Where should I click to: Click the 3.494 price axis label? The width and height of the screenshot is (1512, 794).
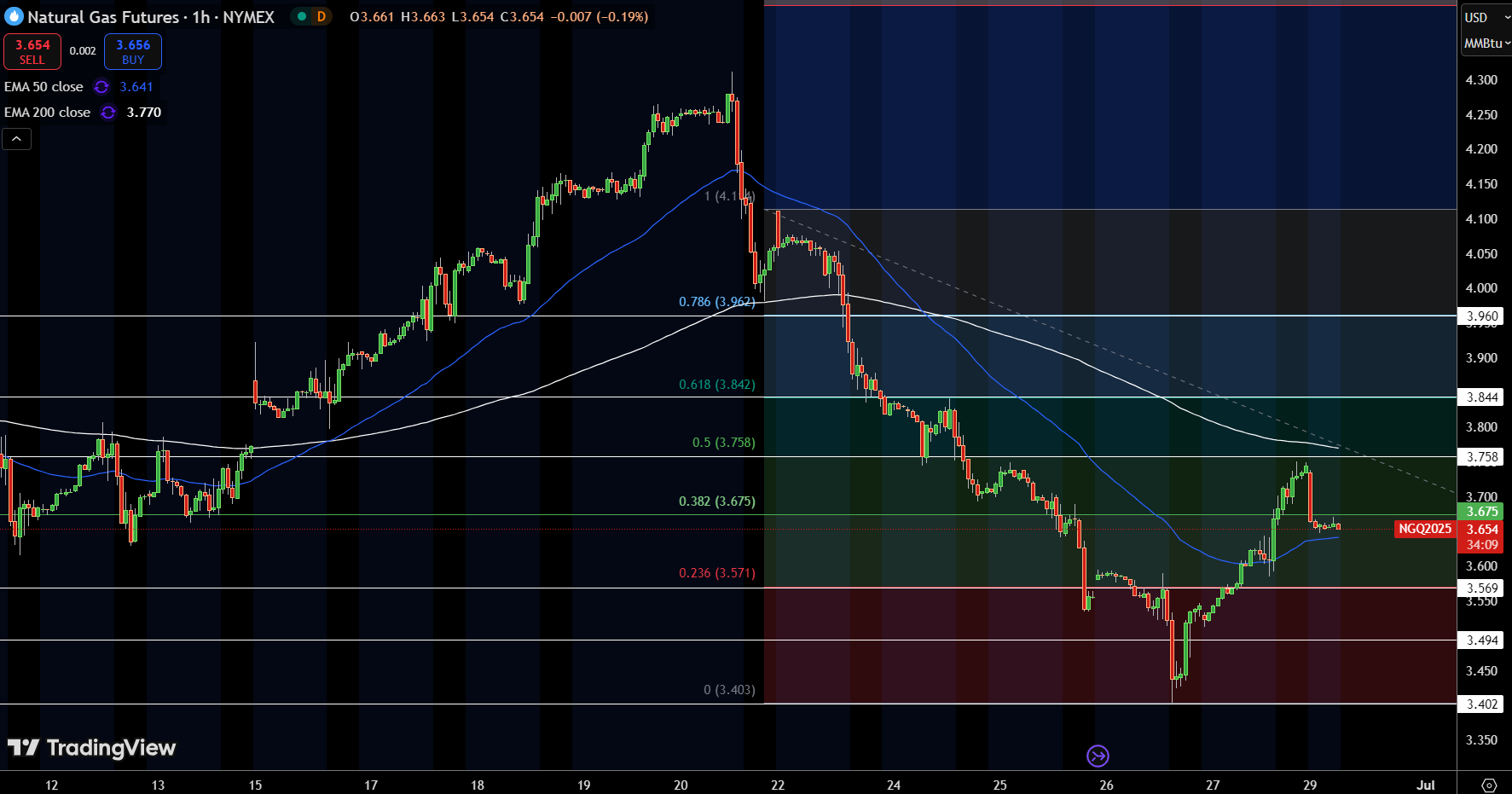click(1481, 640)
